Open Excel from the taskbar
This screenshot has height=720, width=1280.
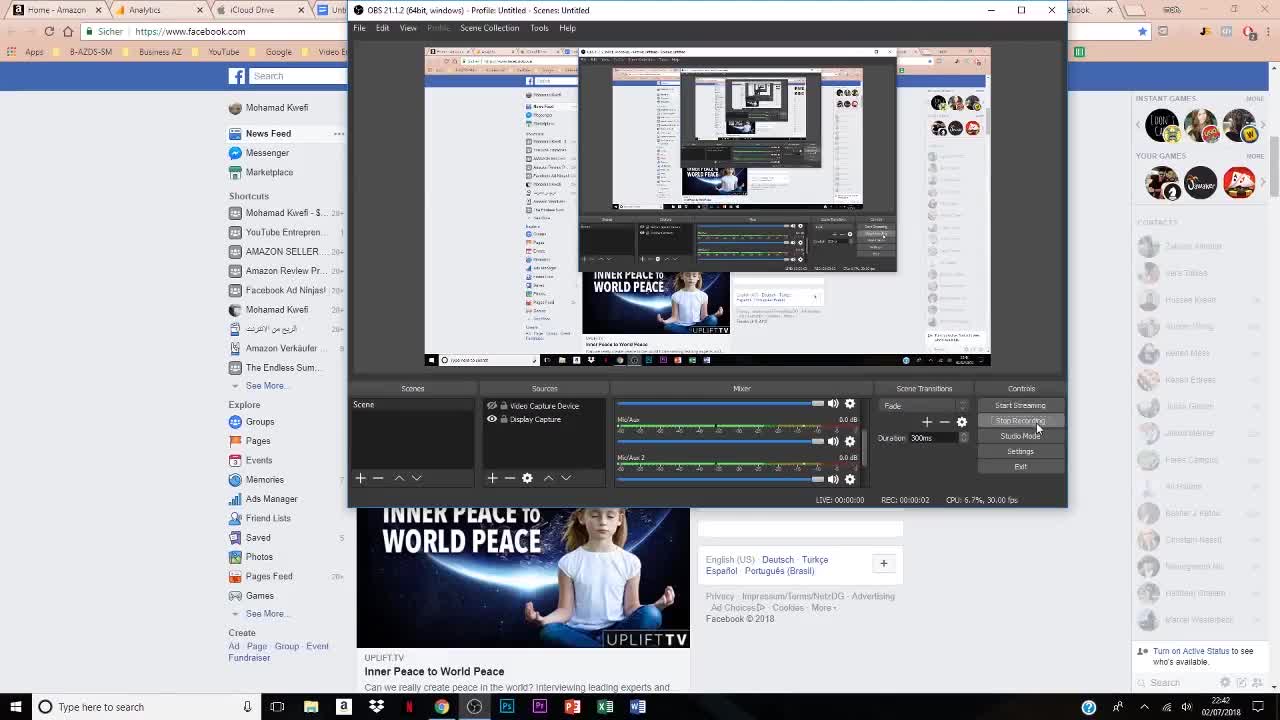pyautogui.click(x=605, y=707)
